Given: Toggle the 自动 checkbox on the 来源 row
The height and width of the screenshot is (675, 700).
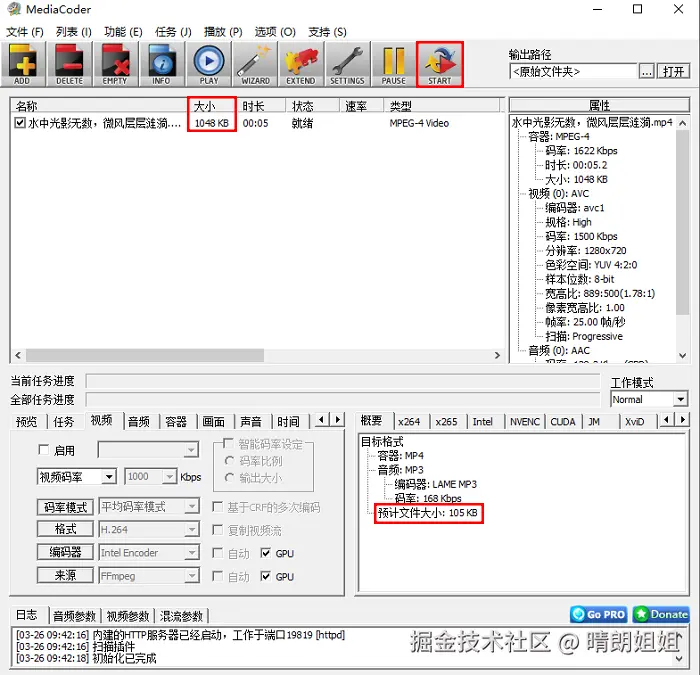Looking at the screenshot, I should point(218,576).
